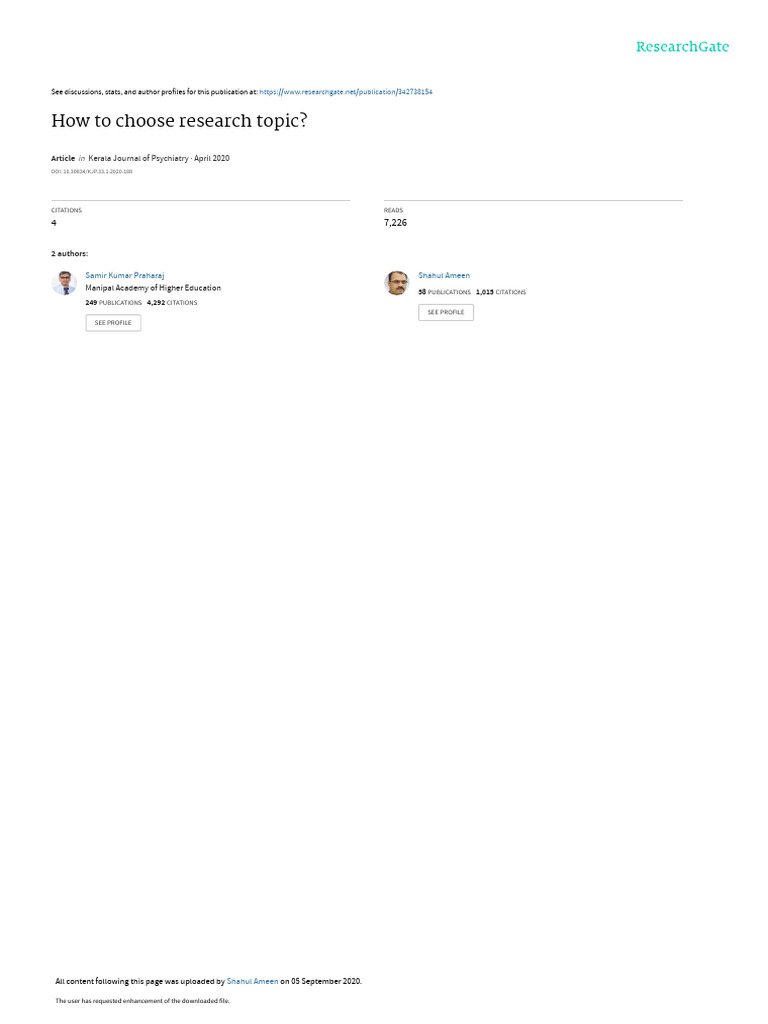This screenshot has height=1024, width=768.
Task: Open Shahul Ameen author link beside his photo
Action: click(x=444, y=276)
